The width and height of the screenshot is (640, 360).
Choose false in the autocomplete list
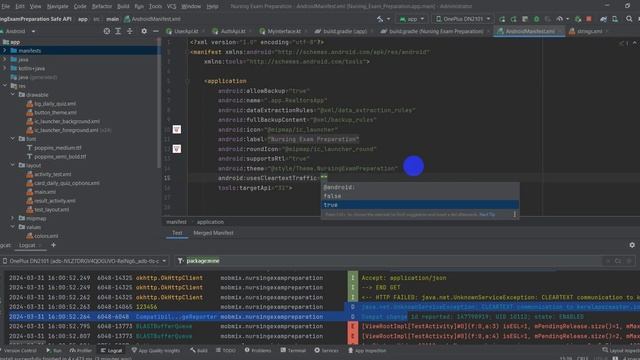pyautogui.click(x=420, y=196)
